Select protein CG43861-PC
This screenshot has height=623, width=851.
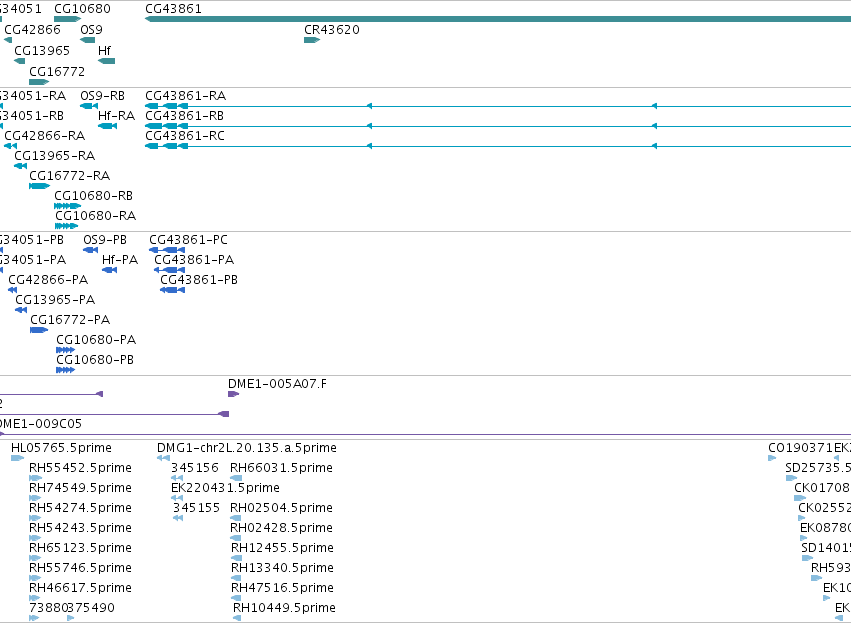coord(167,250)
